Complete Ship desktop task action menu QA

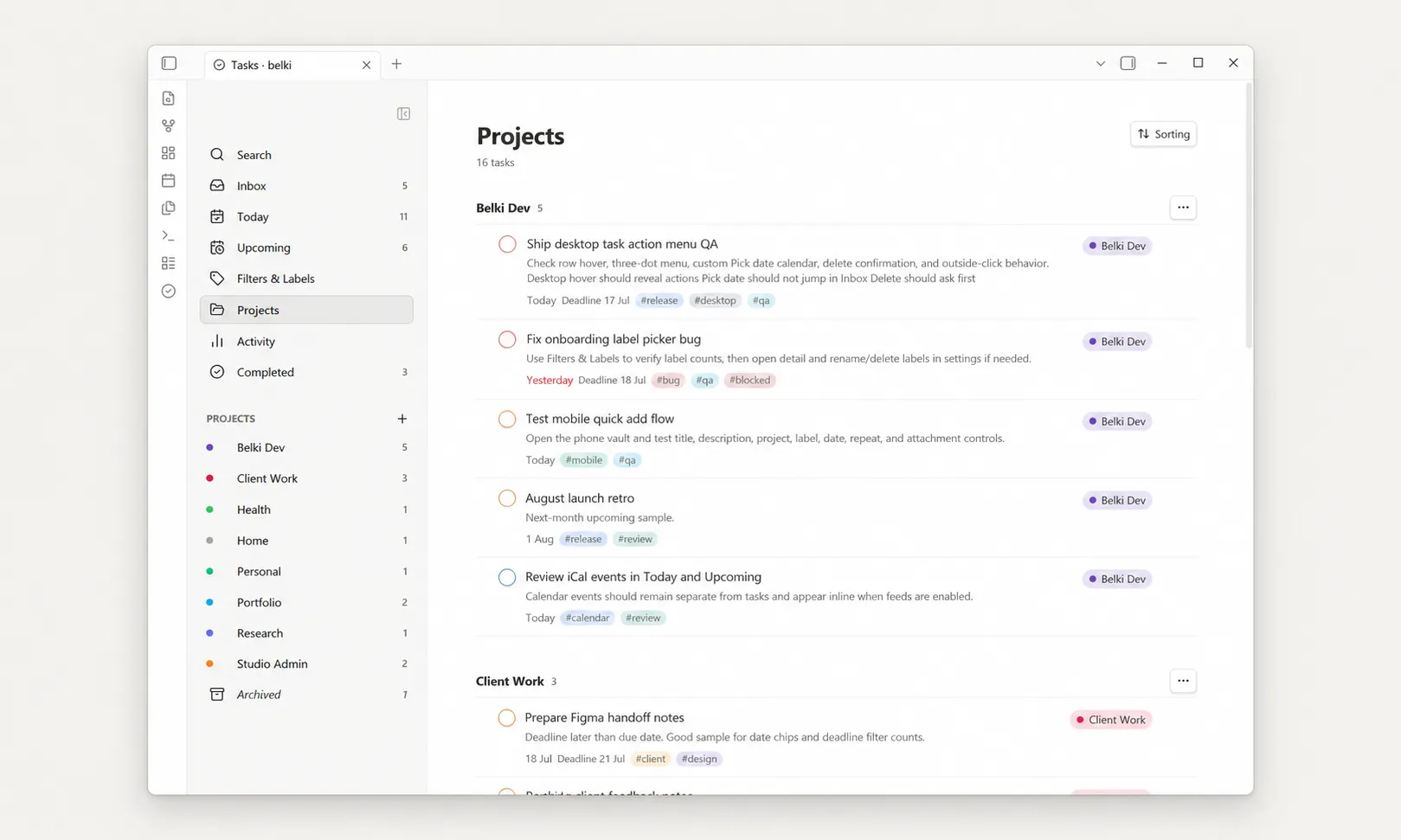tap(508, 245)
